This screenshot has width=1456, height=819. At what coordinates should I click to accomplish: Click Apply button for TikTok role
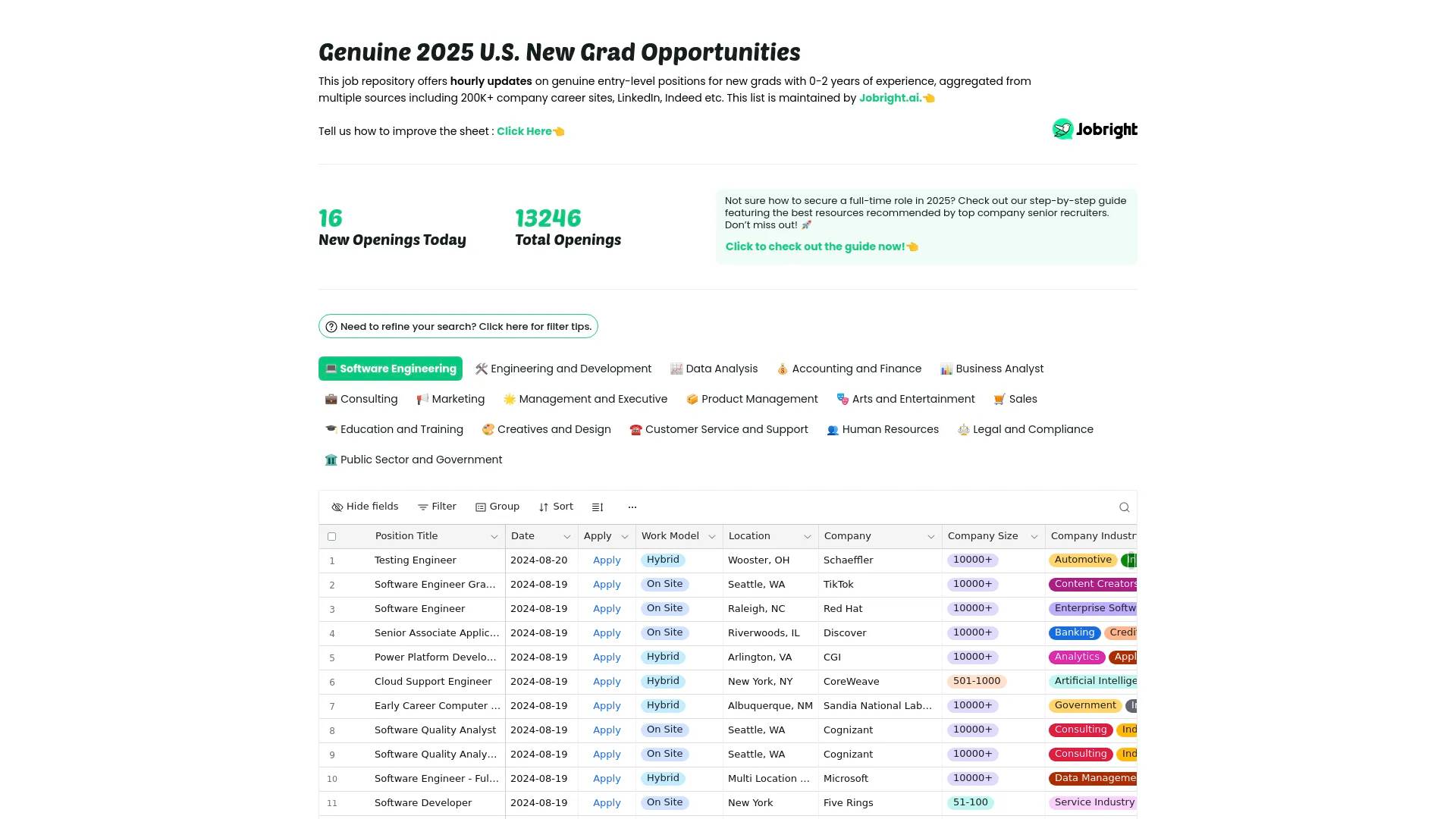607,584
